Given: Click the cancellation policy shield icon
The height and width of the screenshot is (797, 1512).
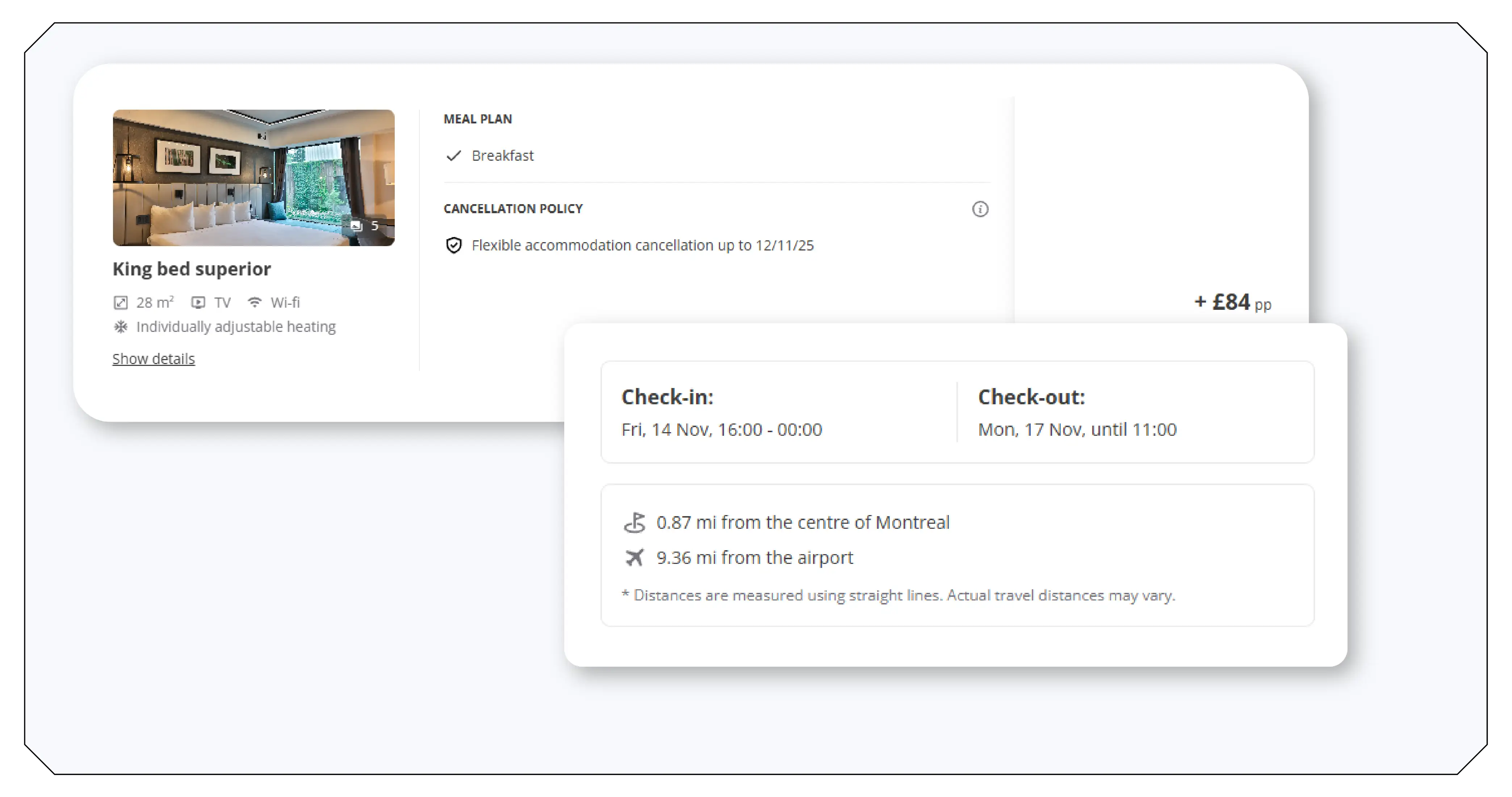Looking at the screenshot, I should [454, 246].
